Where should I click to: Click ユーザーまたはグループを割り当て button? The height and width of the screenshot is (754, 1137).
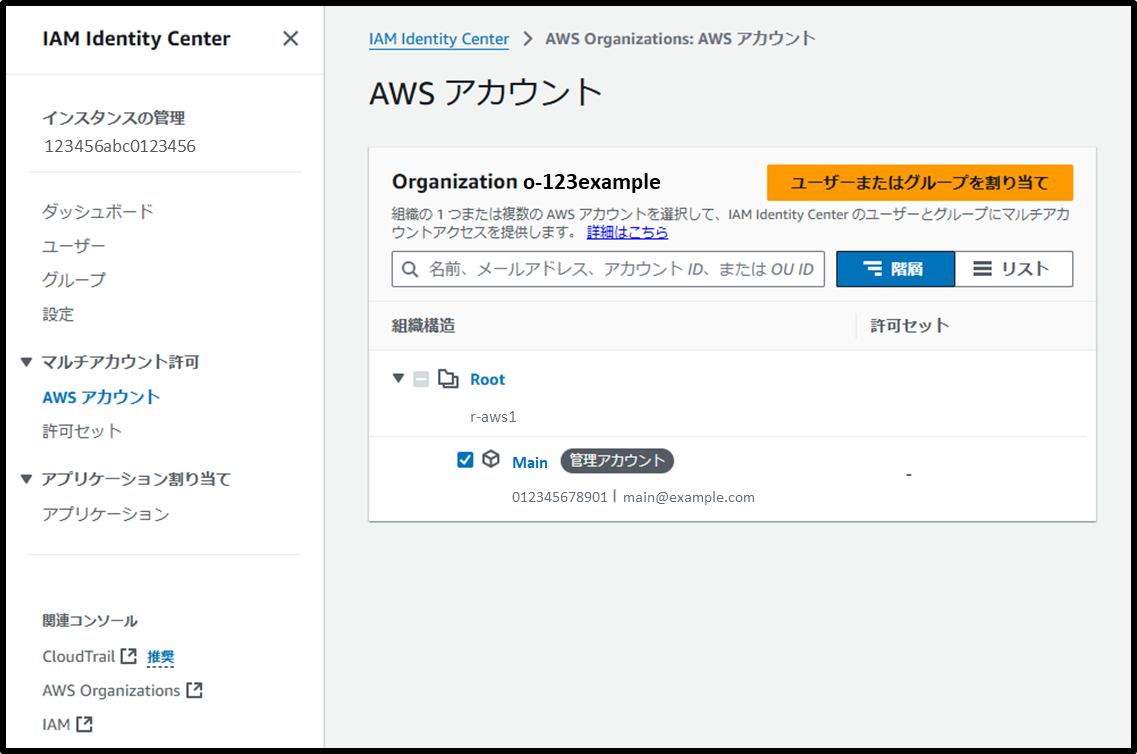[x=919, y=183]
